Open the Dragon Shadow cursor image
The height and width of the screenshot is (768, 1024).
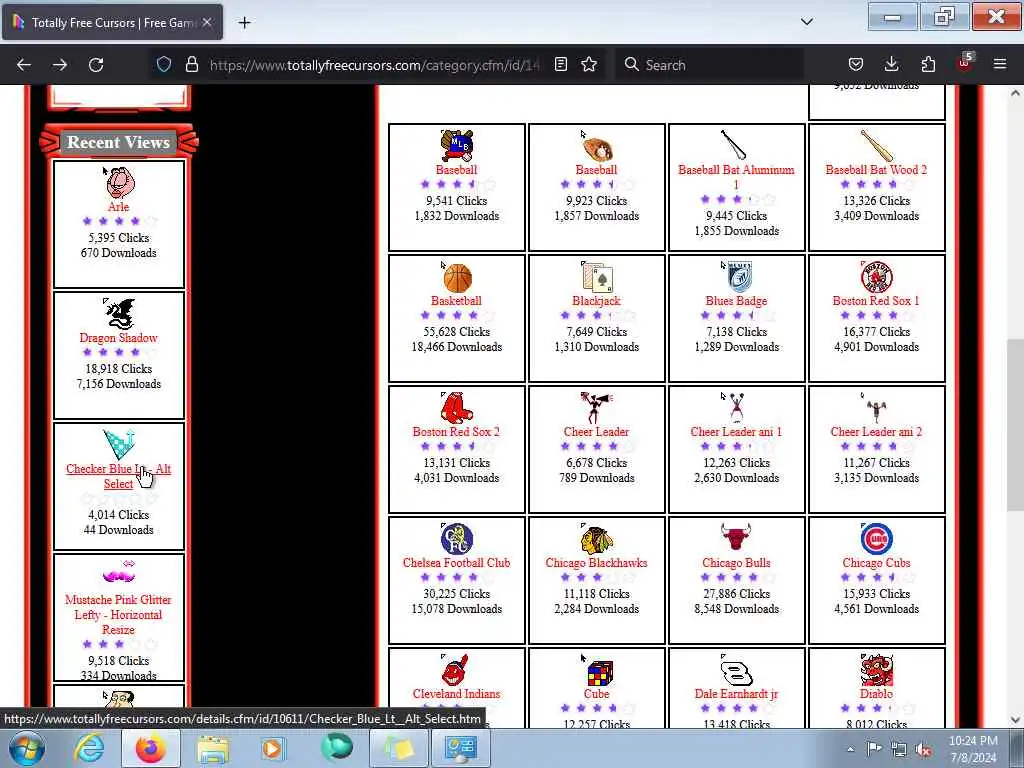click(119, 313)
